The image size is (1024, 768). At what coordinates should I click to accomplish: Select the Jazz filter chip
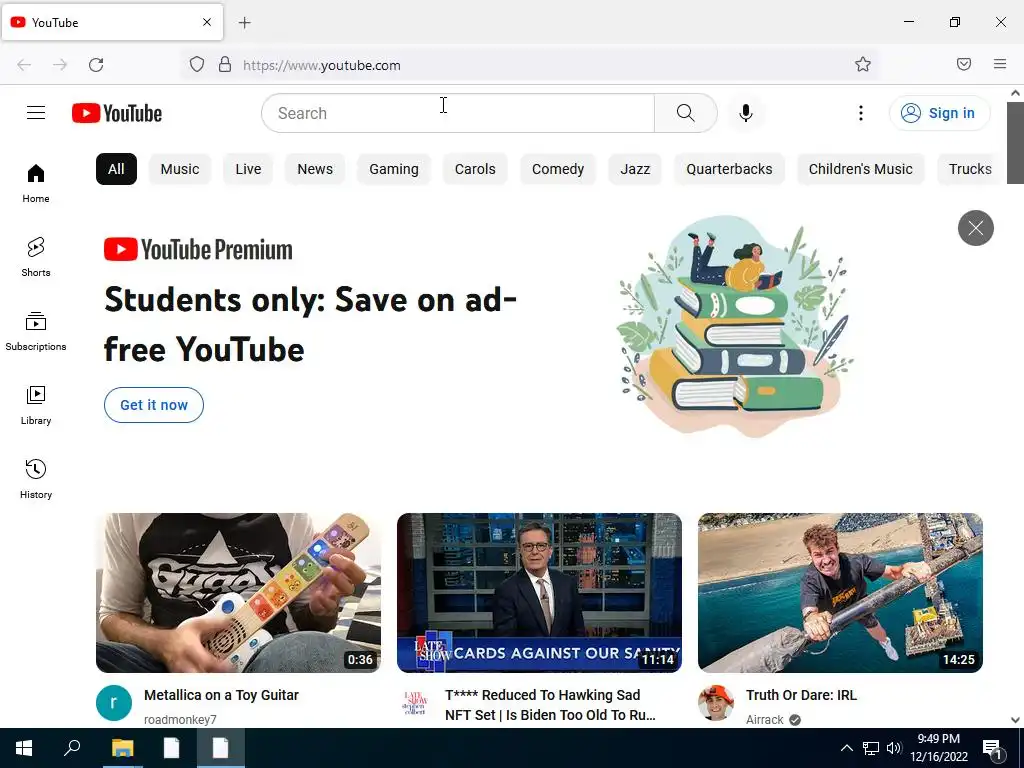(635, 169)
